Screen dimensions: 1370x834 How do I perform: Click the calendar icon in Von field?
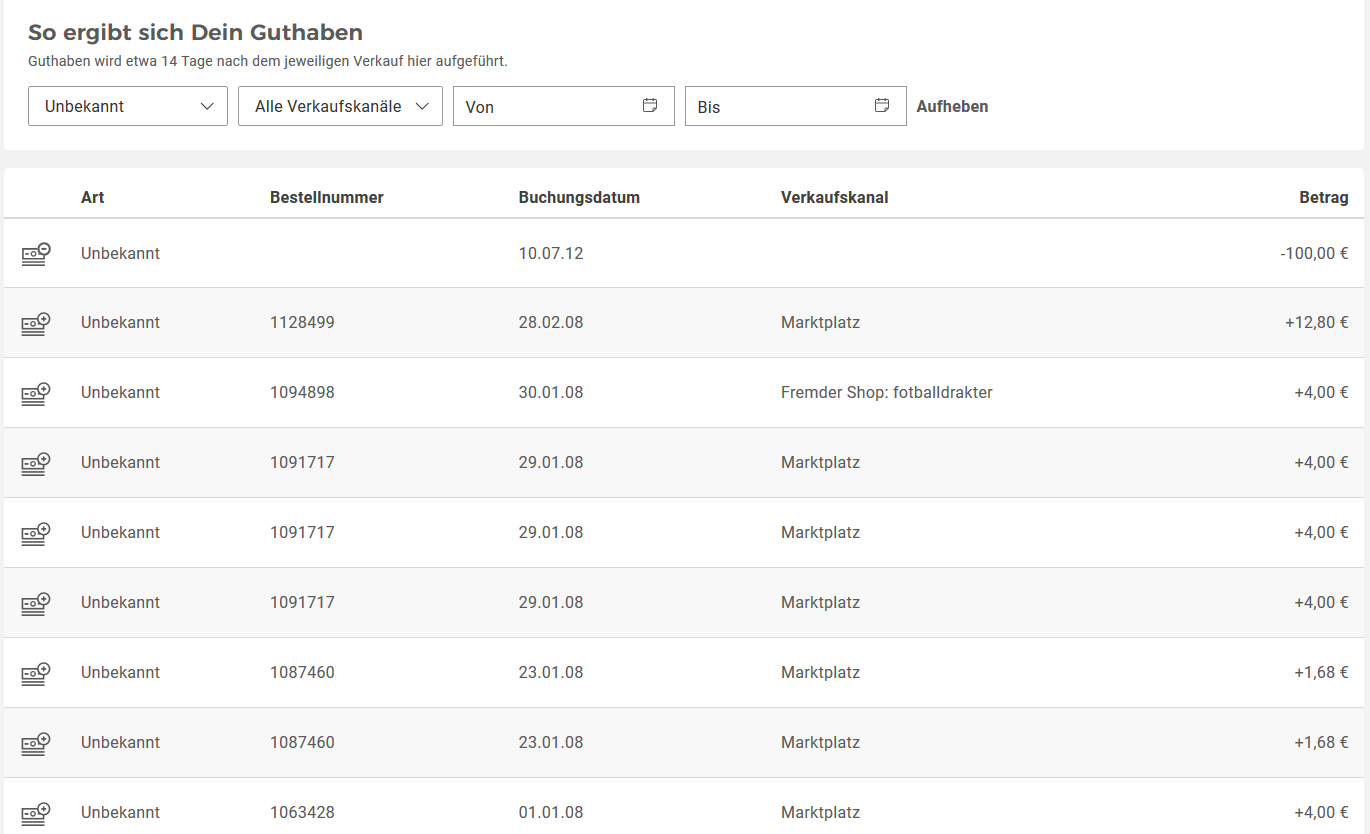(x=650, y=106)
